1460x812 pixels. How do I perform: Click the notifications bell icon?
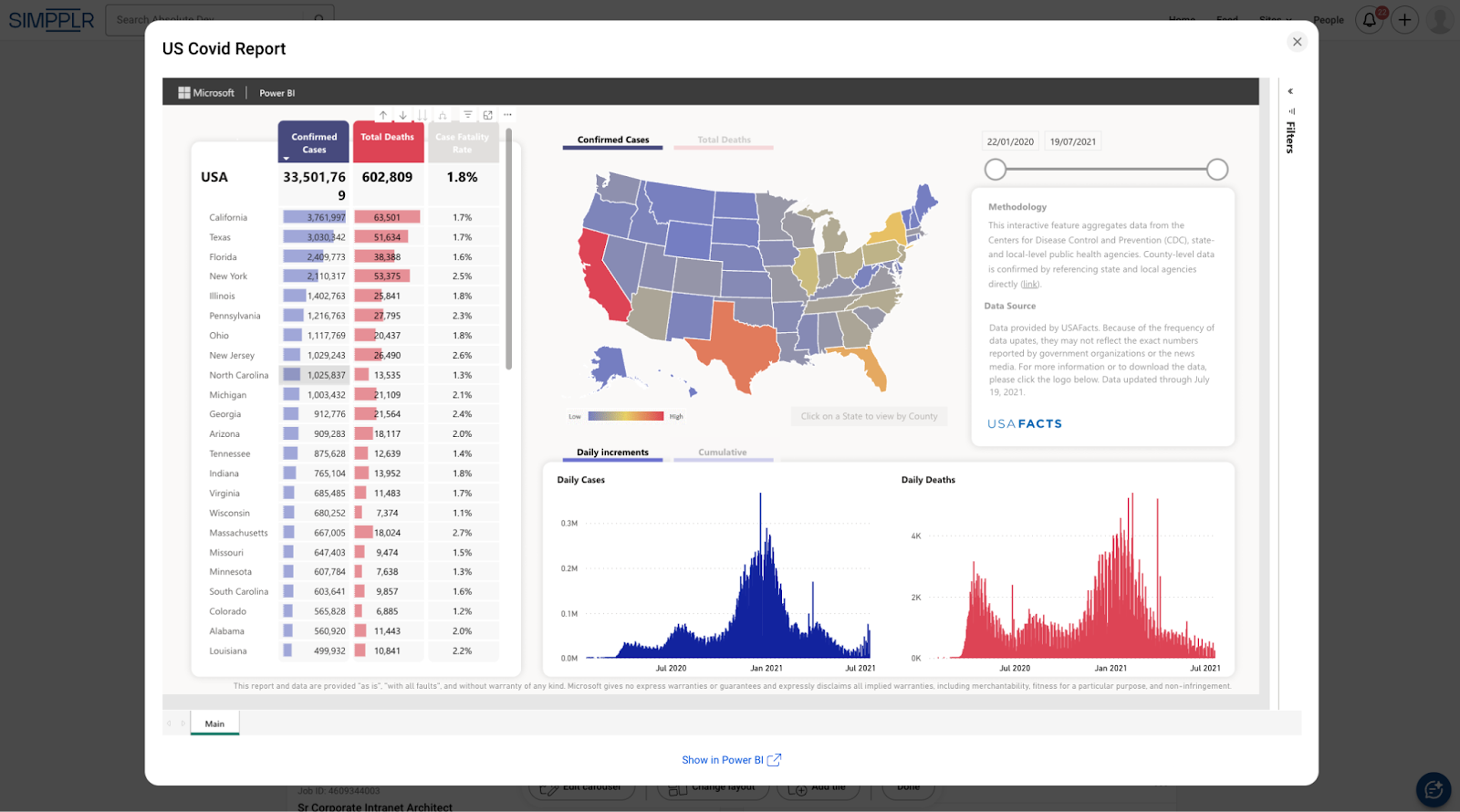click(1370, 20)
